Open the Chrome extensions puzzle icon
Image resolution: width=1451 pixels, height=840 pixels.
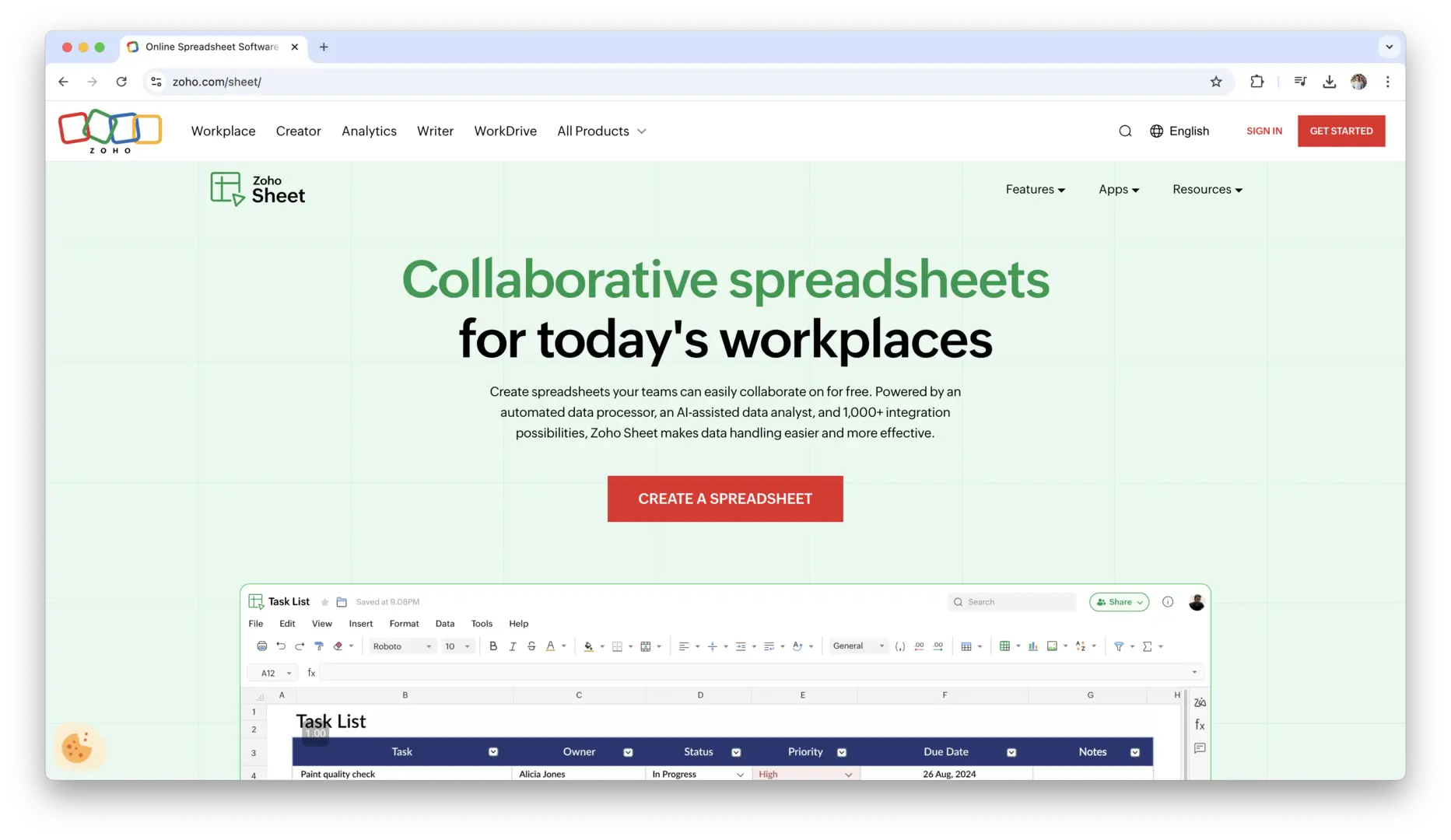pos(1256,82)
